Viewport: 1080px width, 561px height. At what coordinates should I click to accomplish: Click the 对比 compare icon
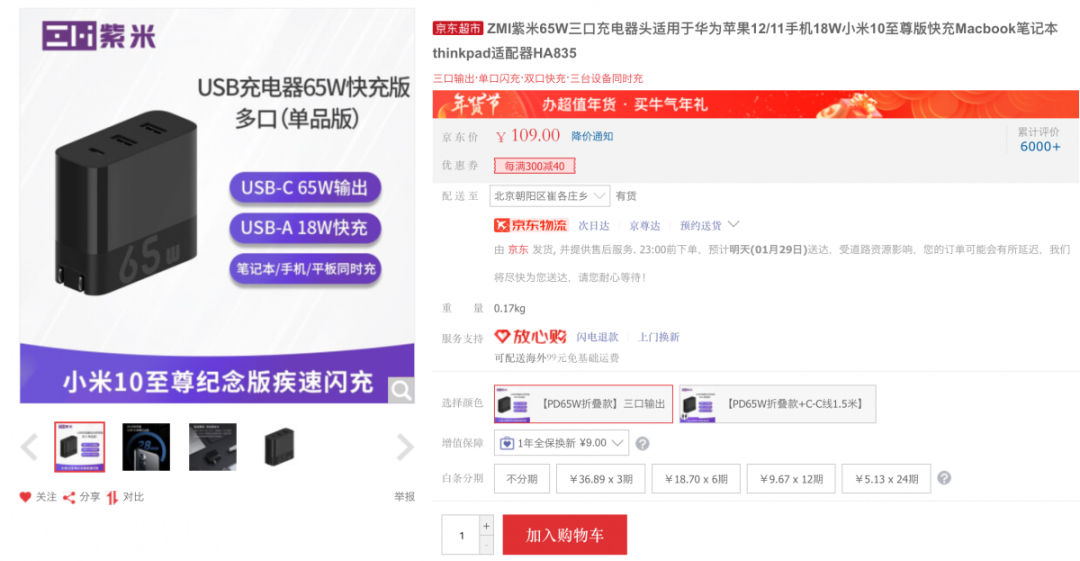(x=112, y=498)
